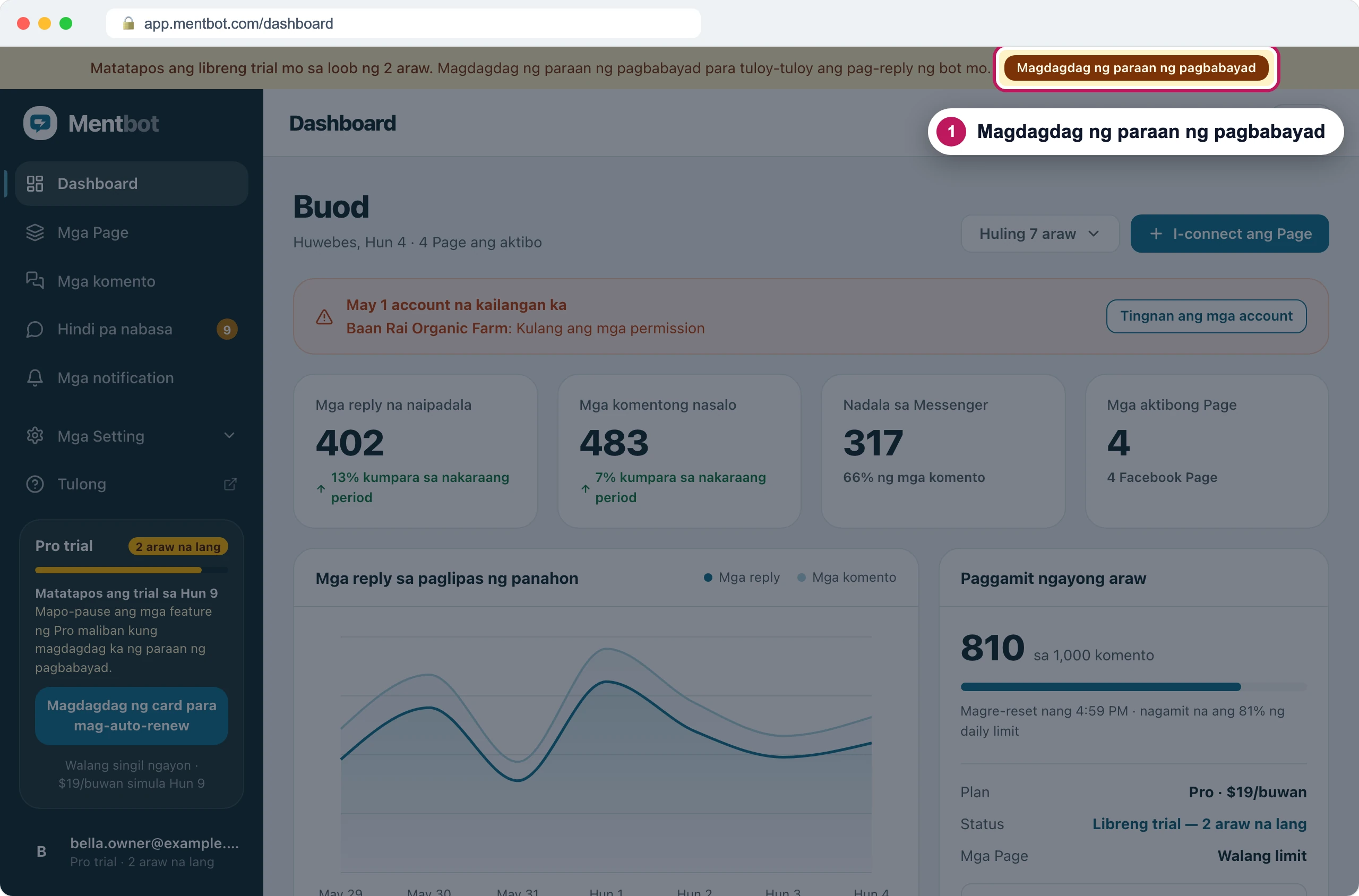Click the daily komento usage progress bar
The image size is (1359, 896).
coord(1133,687)
